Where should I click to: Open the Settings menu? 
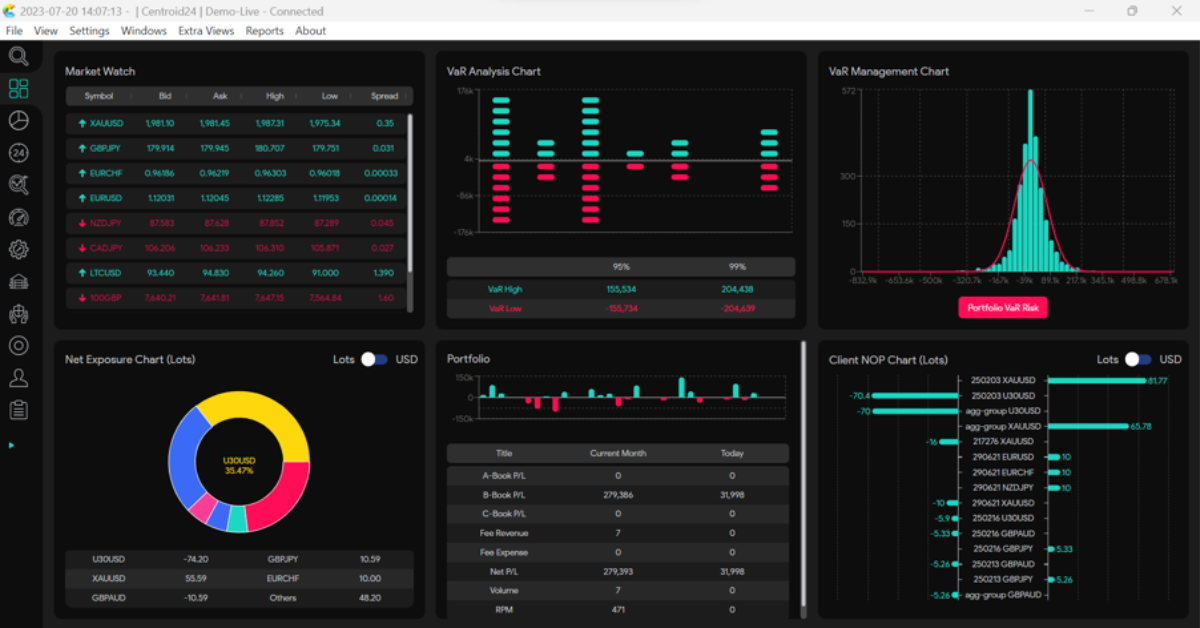pos(89,31)
